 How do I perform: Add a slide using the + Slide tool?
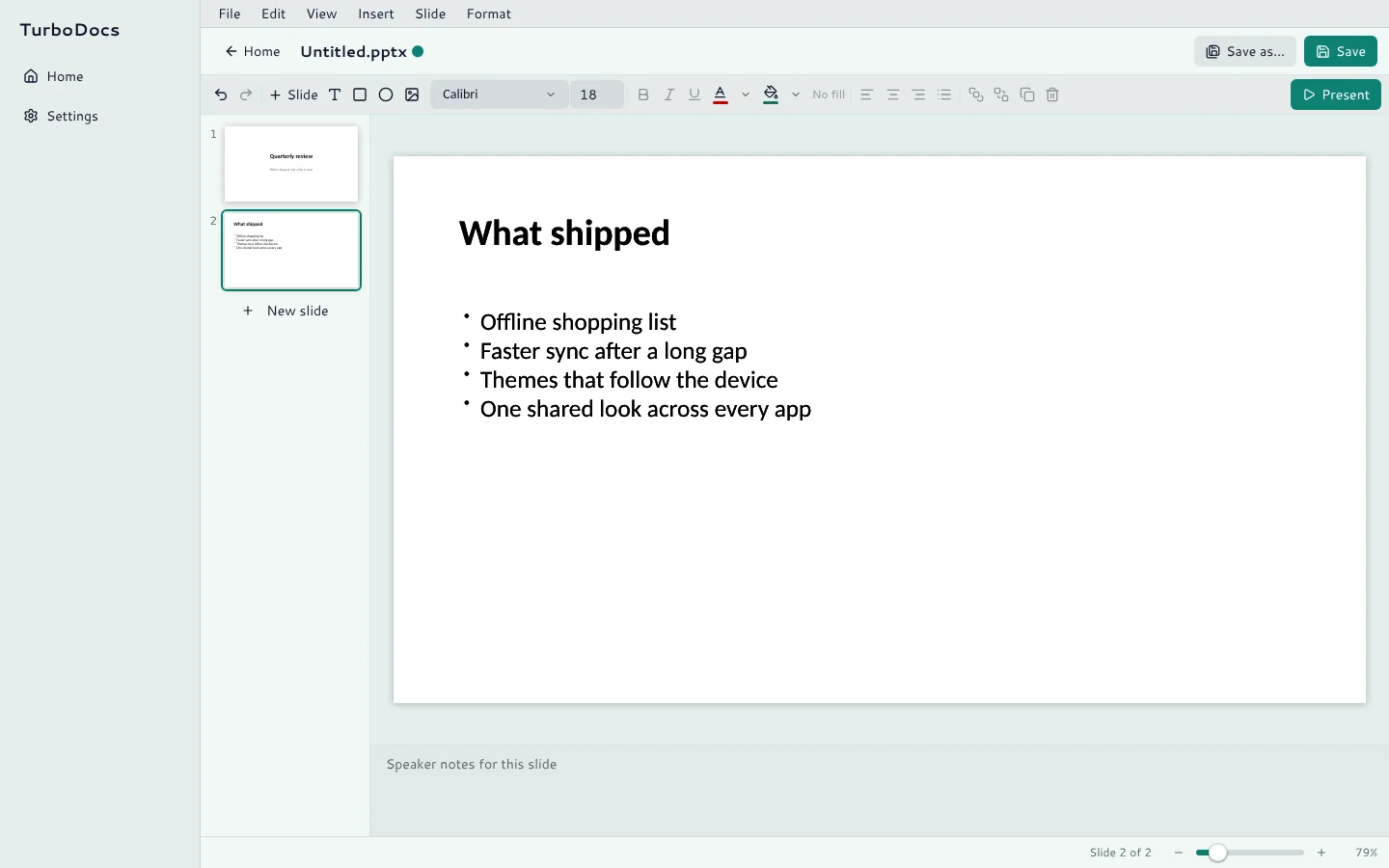(294, 95)
